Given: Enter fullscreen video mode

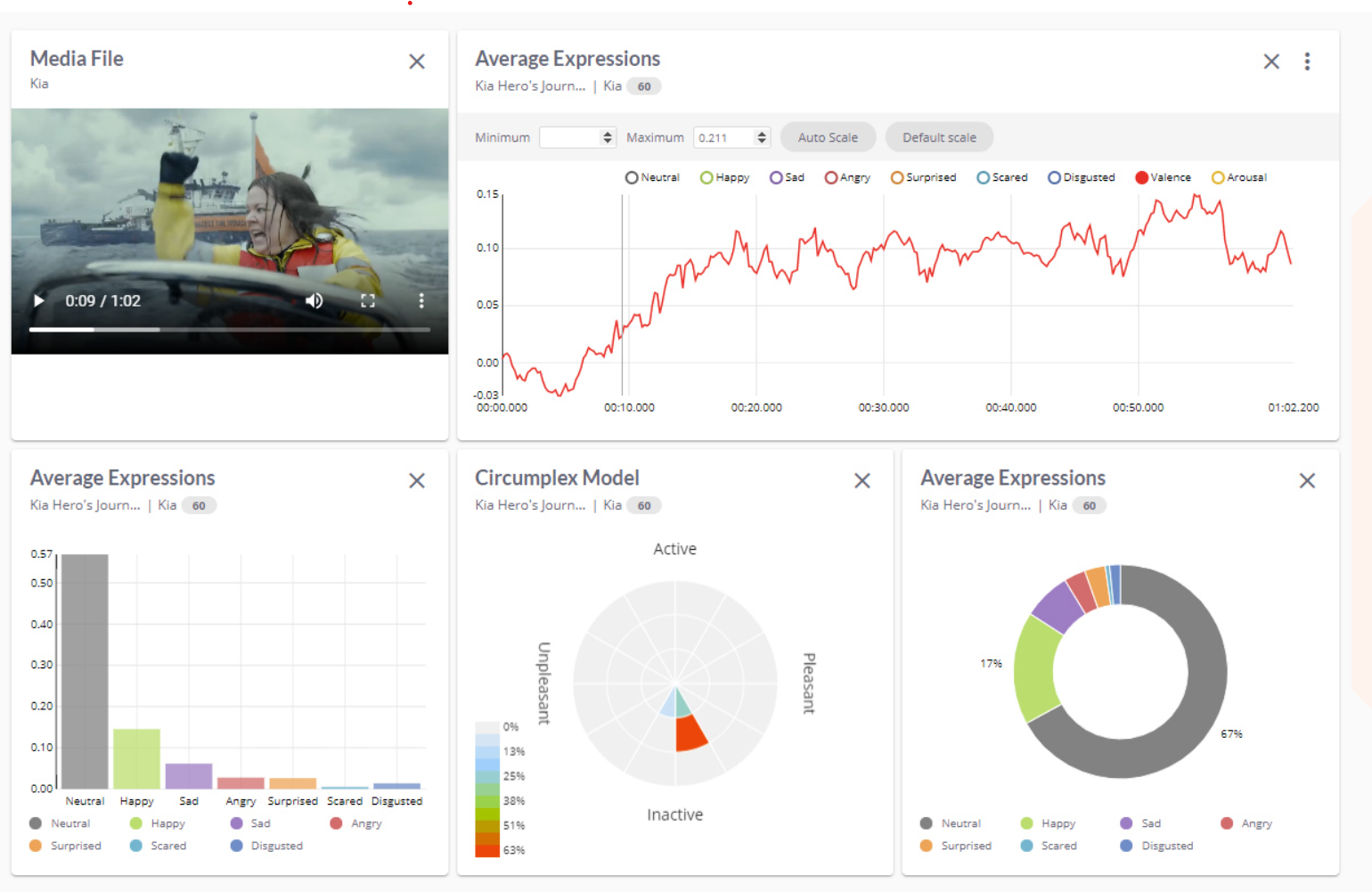Looking at the screenshot, I should pos(368,301).
